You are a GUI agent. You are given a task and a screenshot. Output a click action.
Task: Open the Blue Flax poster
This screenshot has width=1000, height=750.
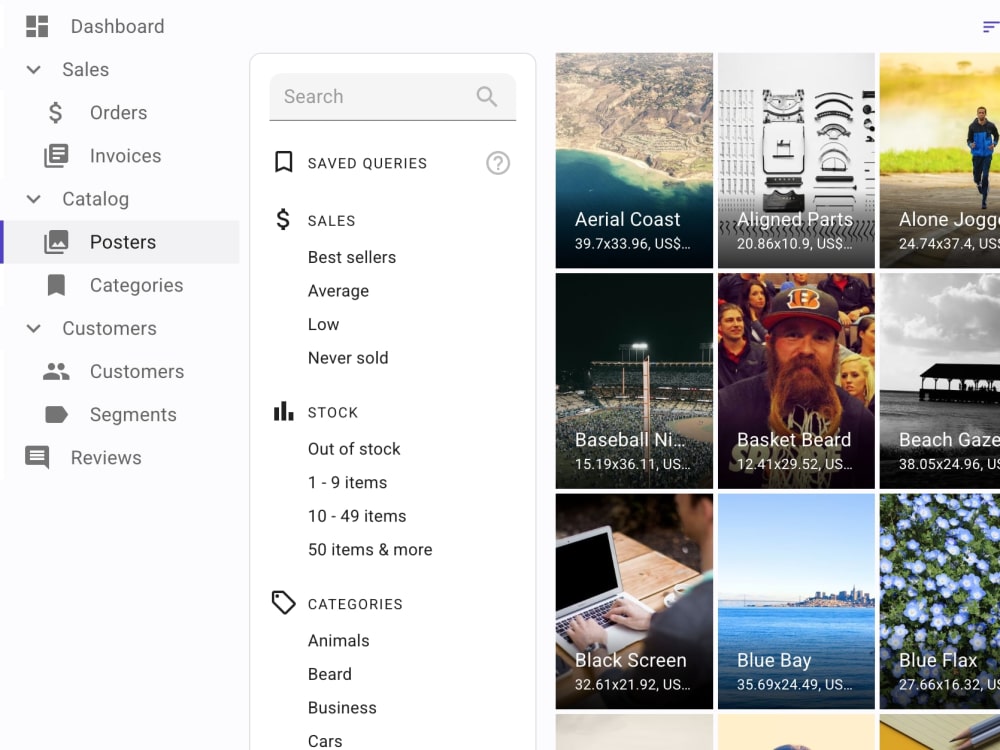(x=940, y=601)
